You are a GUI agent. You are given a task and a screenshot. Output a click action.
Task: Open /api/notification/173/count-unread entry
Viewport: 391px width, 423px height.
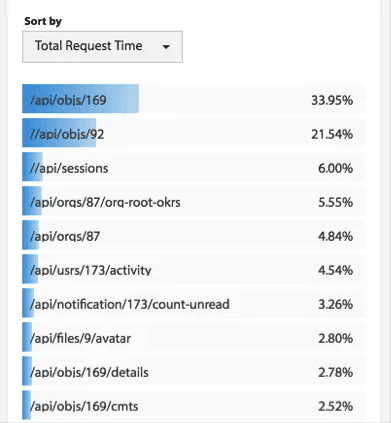tap(194, 303)
